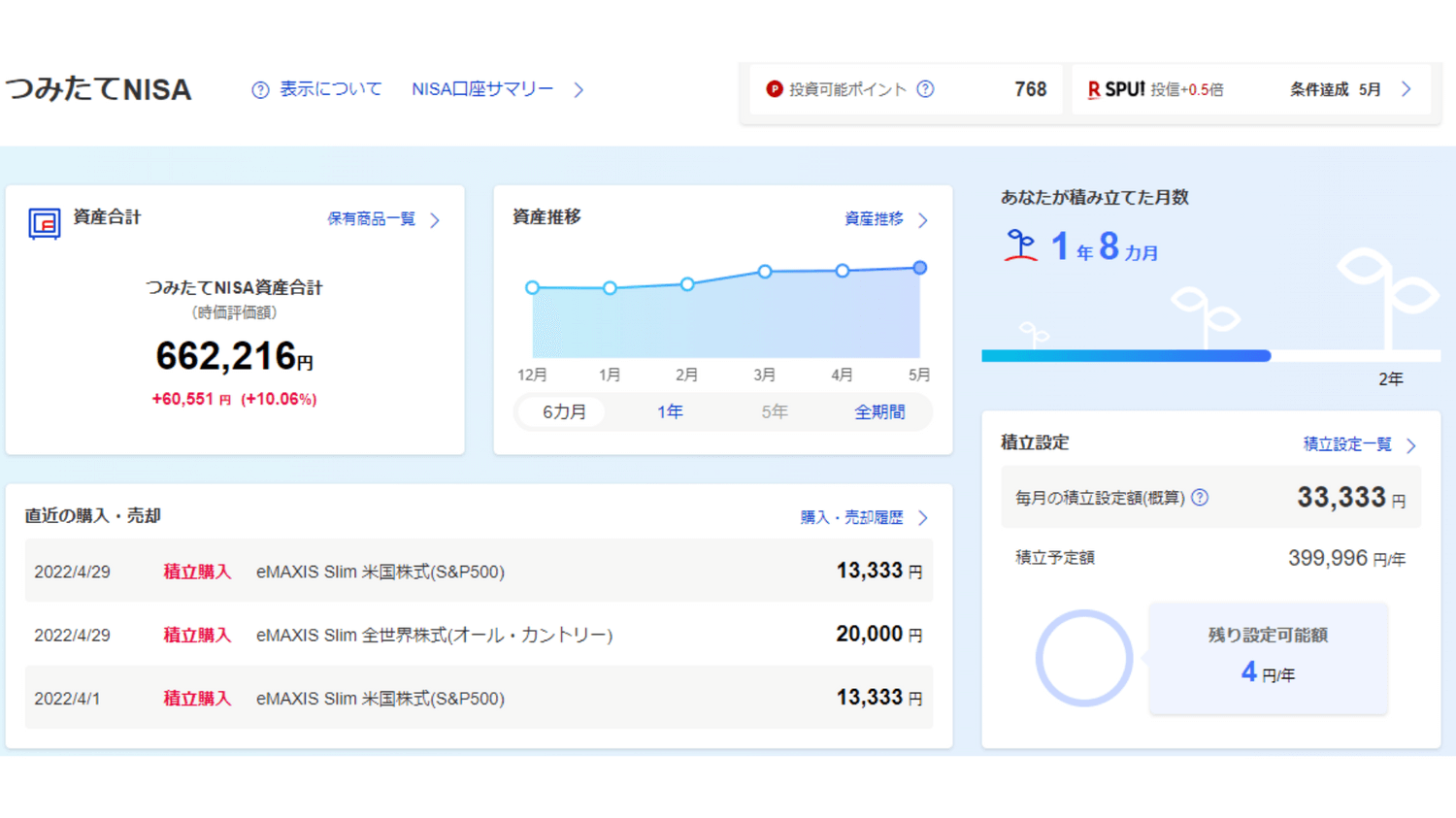
Task: Open the 保有商品一覧 link
Action: click(371, 219)
